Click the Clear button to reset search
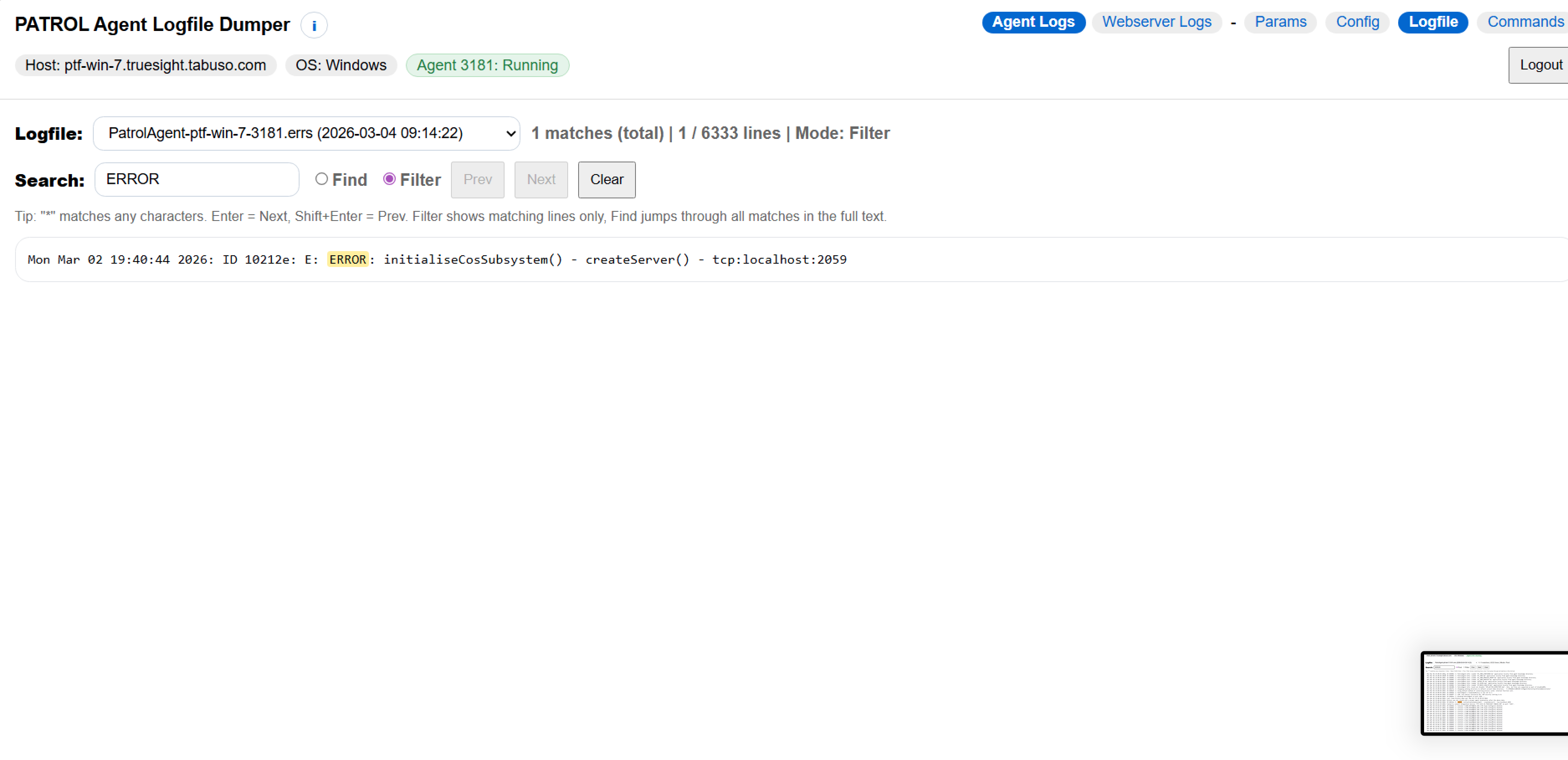The image size is (1568, 760). (606, 179)
